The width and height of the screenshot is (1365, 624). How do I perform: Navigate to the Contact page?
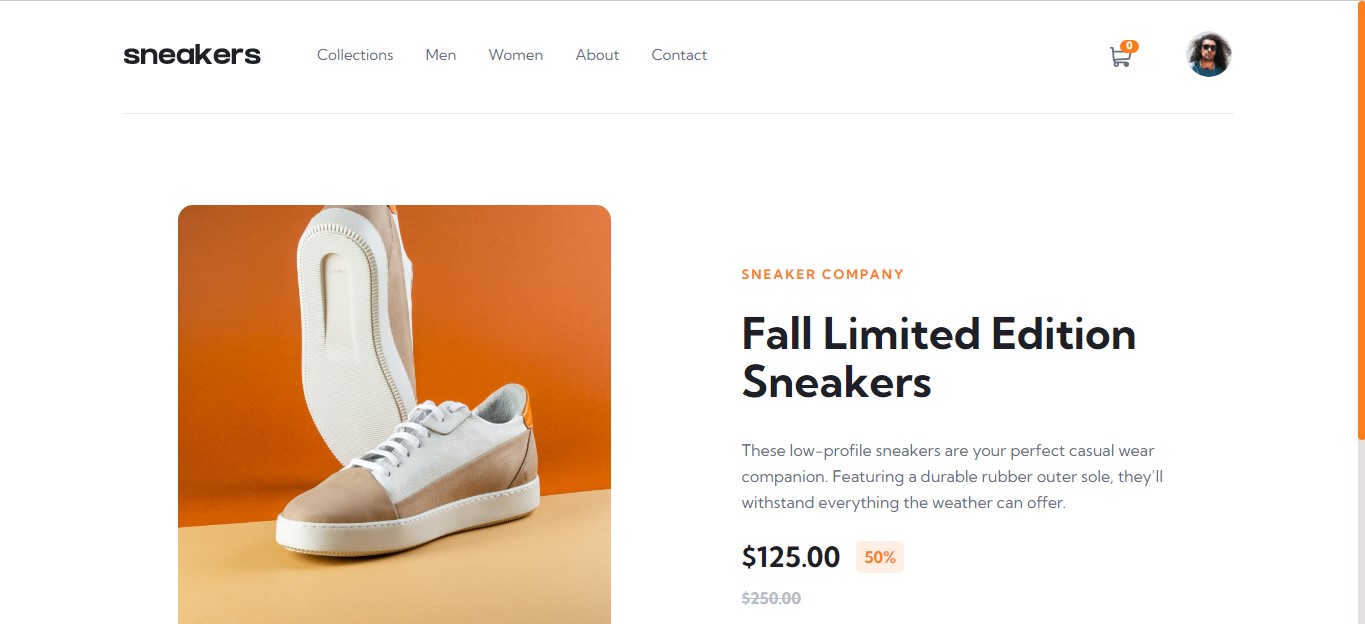679,55
